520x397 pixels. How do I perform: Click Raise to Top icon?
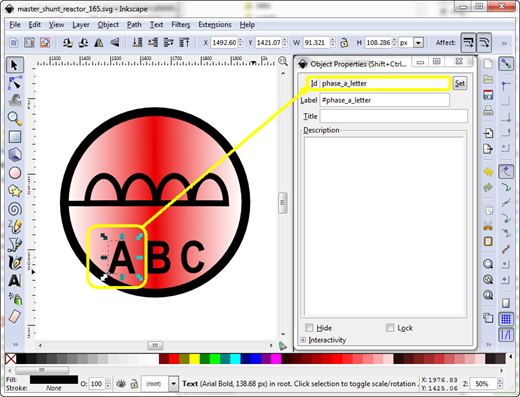click(184, 43)
